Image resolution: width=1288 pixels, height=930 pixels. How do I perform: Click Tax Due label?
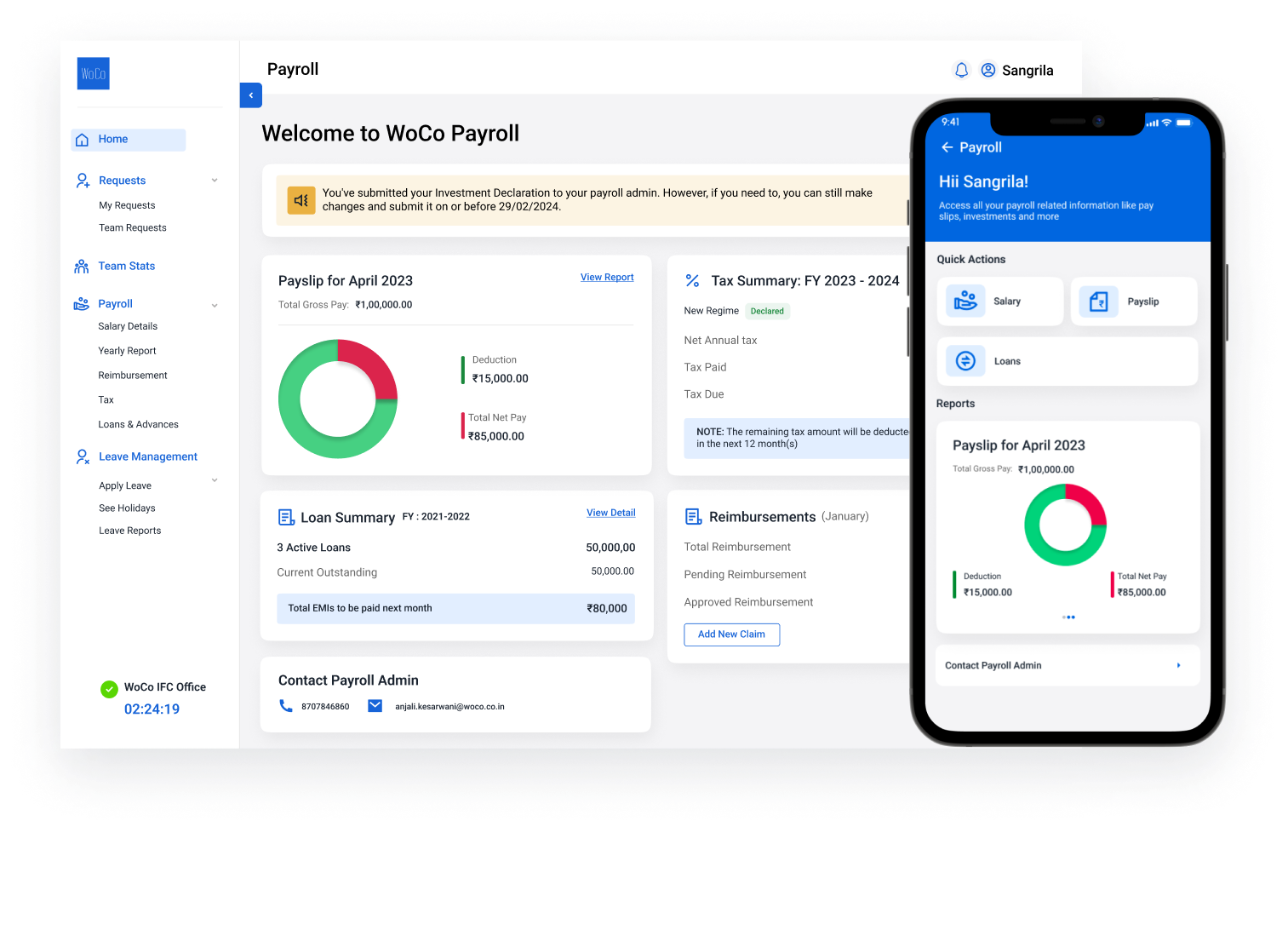(704, 394)
